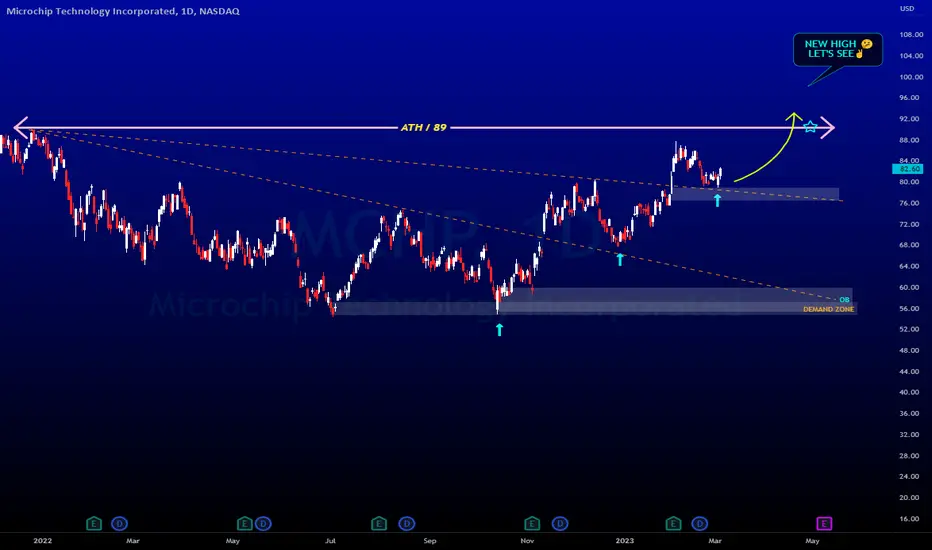Click the ATH / 89 line label
Viewport: 932px width, 550px height.
pyautogui.click(x=424, y=127)
